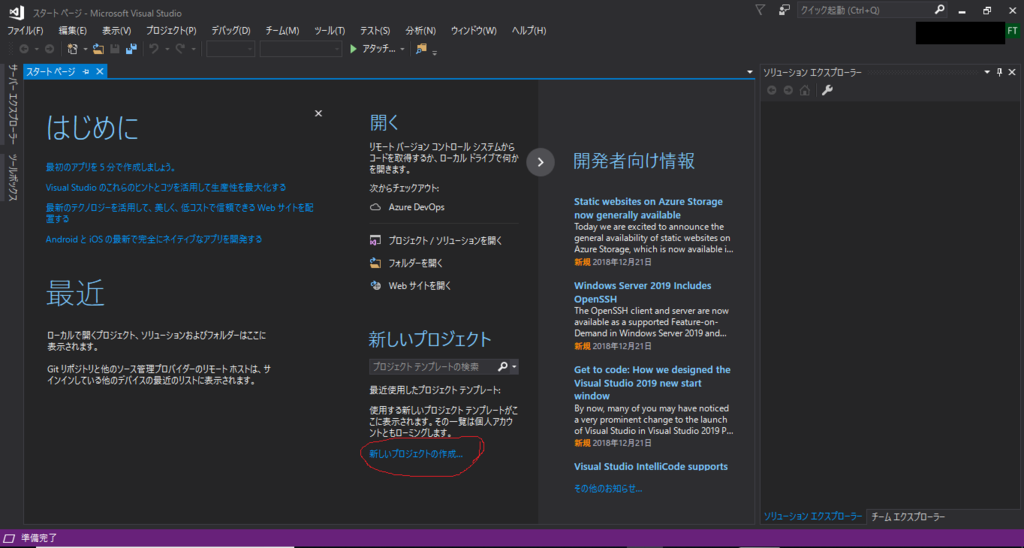Toggle pin on スタート ページ tab
Viewport: 1024px width, 548px height.
tap(86, 72)
